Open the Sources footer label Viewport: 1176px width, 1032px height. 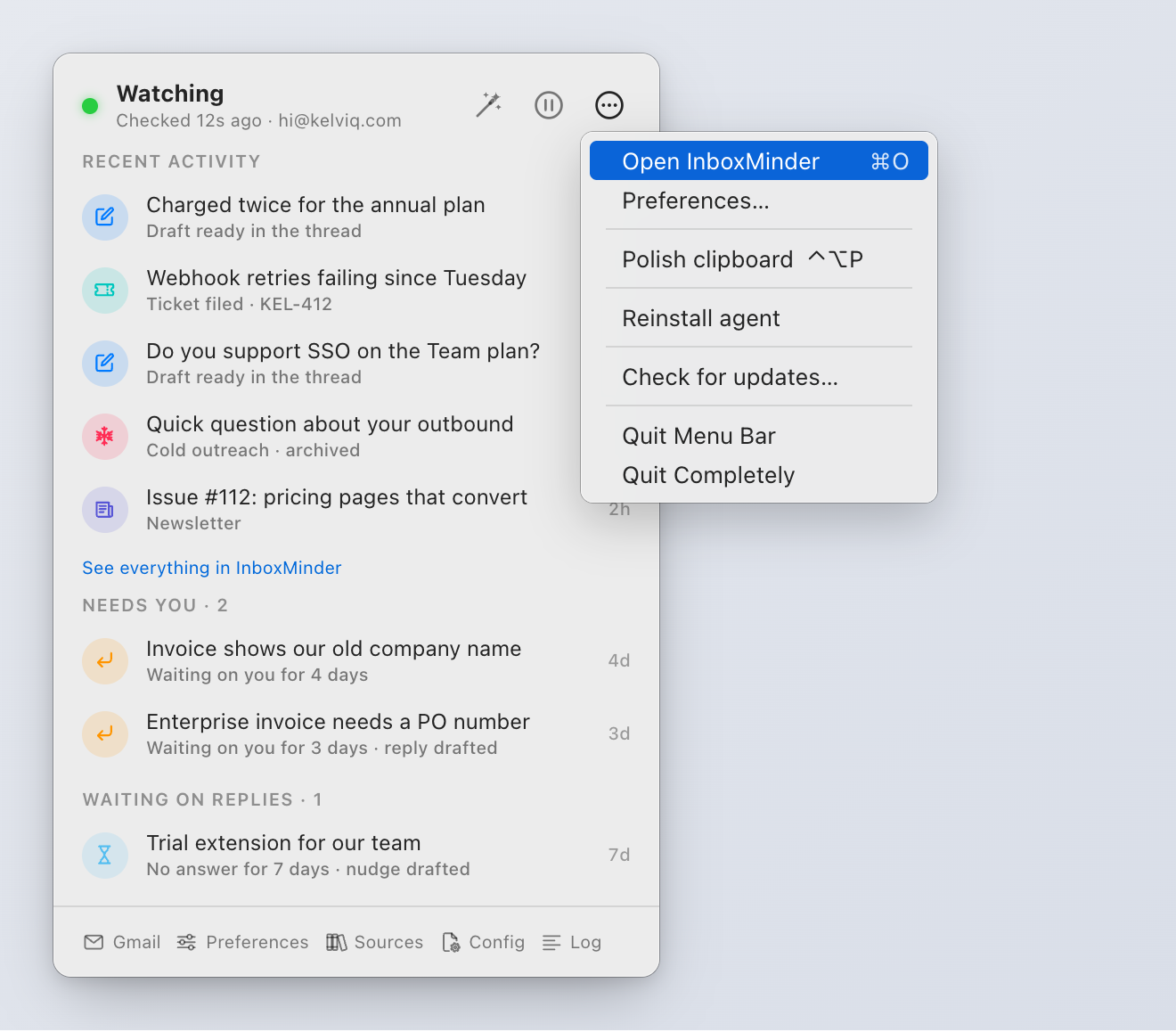[x=388, y=943]
